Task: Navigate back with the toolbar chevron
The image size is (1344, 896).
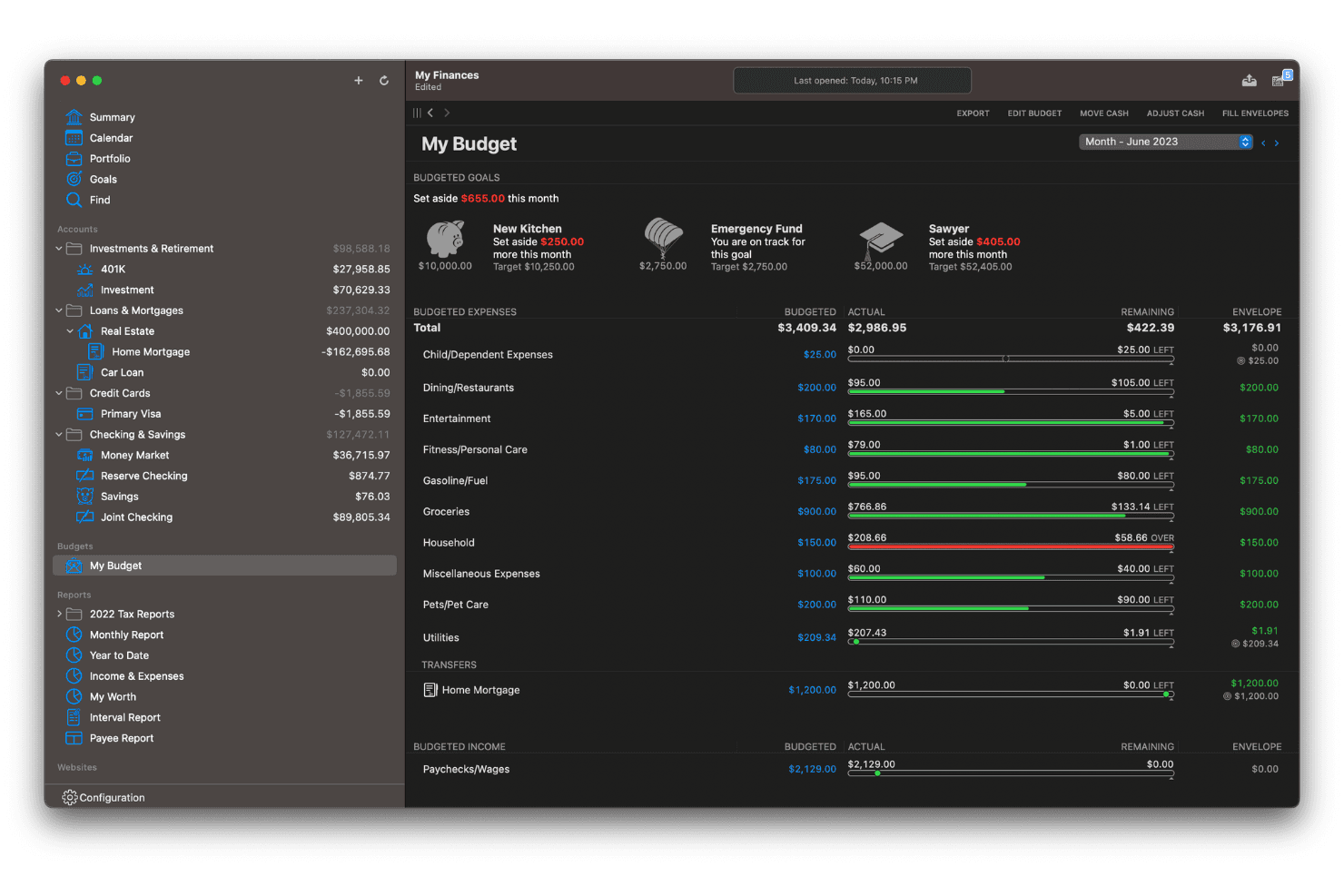Action: [x=430, y=113]
